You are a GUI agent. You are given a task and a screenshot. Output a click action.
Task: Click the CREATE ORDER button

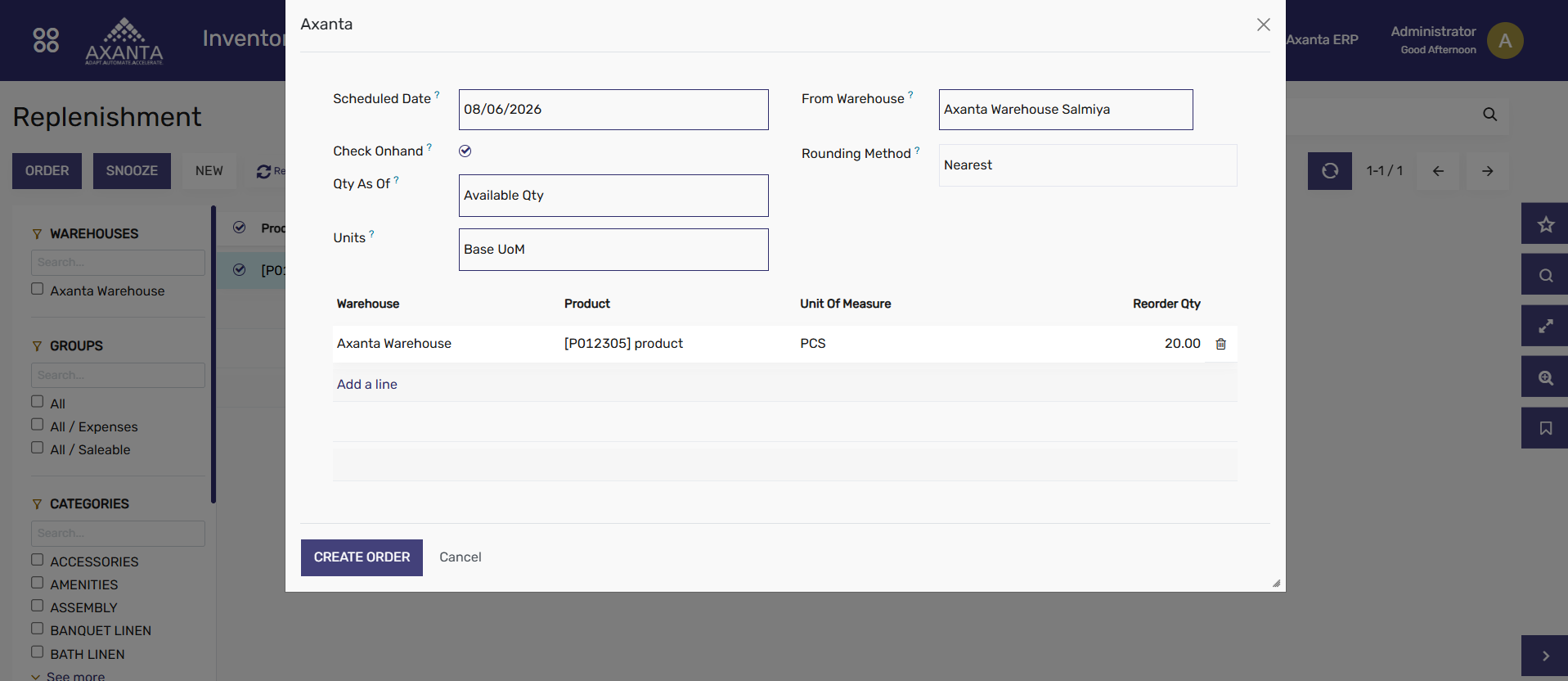tap(362, 557)
